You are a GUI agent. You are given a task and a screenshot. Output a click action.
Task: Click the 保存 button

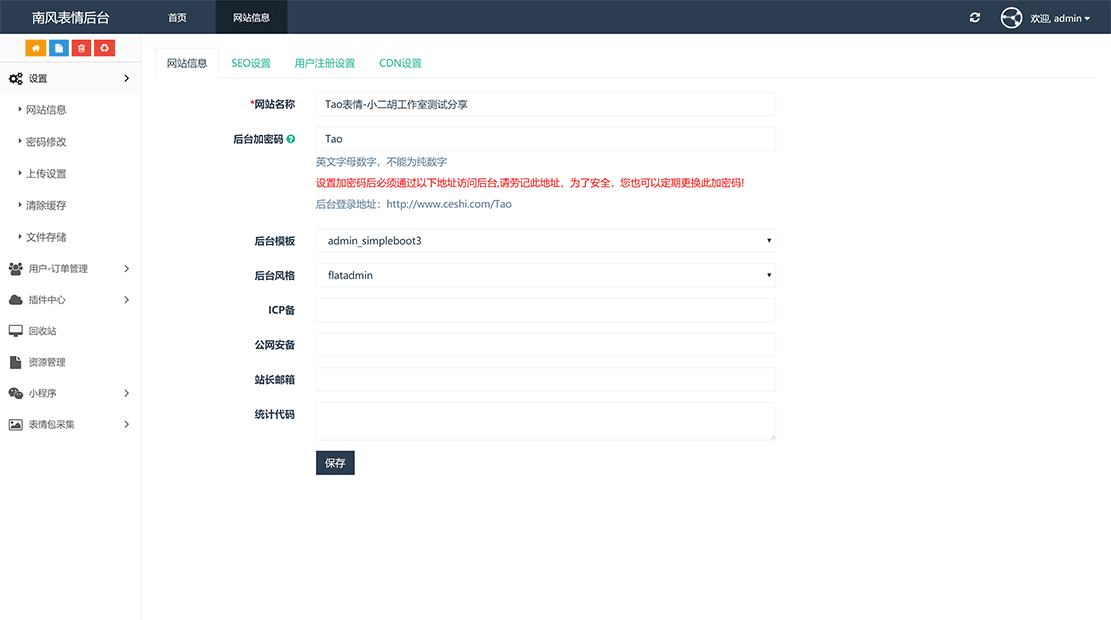335,462
